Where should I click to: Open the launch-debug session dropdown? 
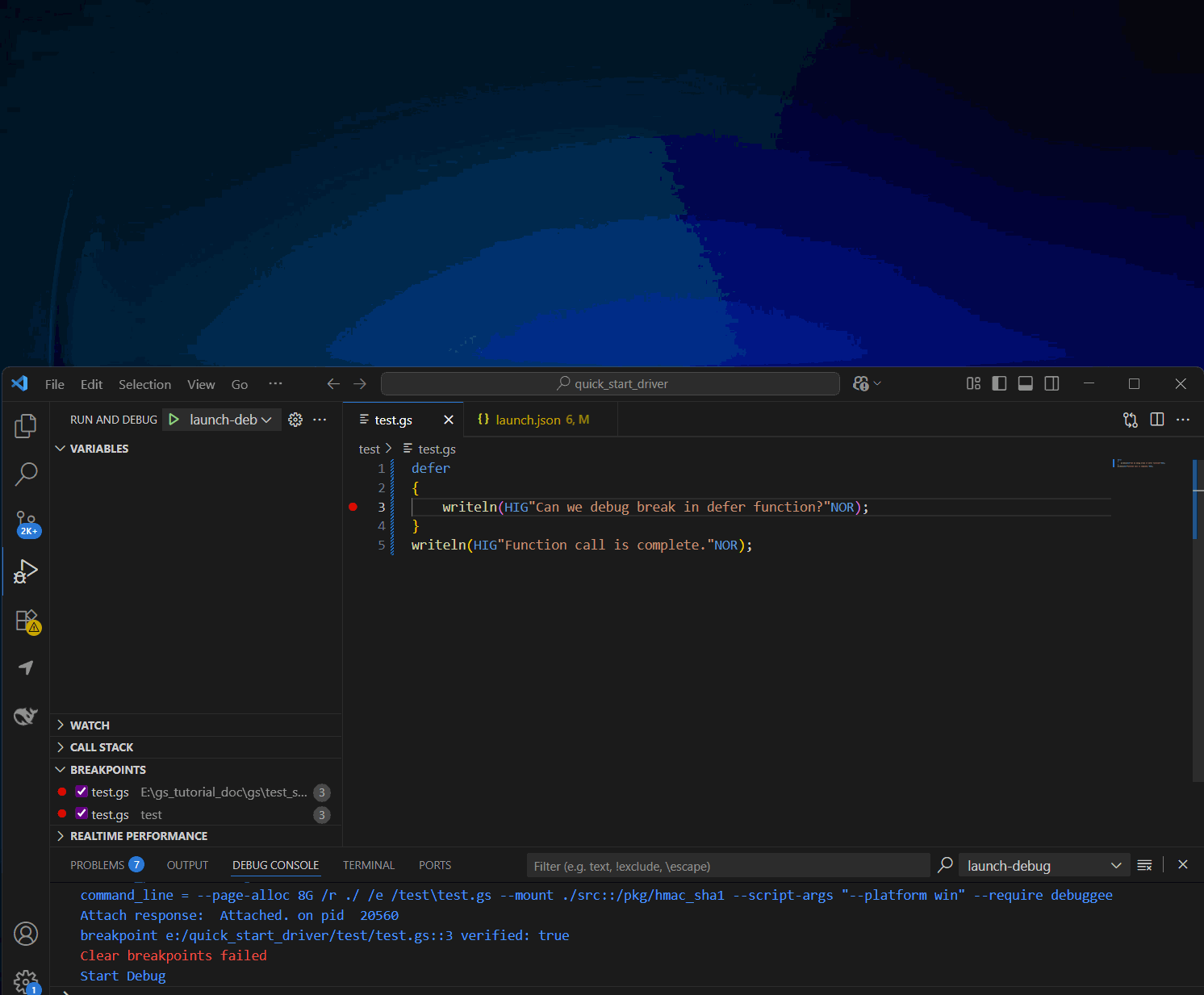point(1043,866)
